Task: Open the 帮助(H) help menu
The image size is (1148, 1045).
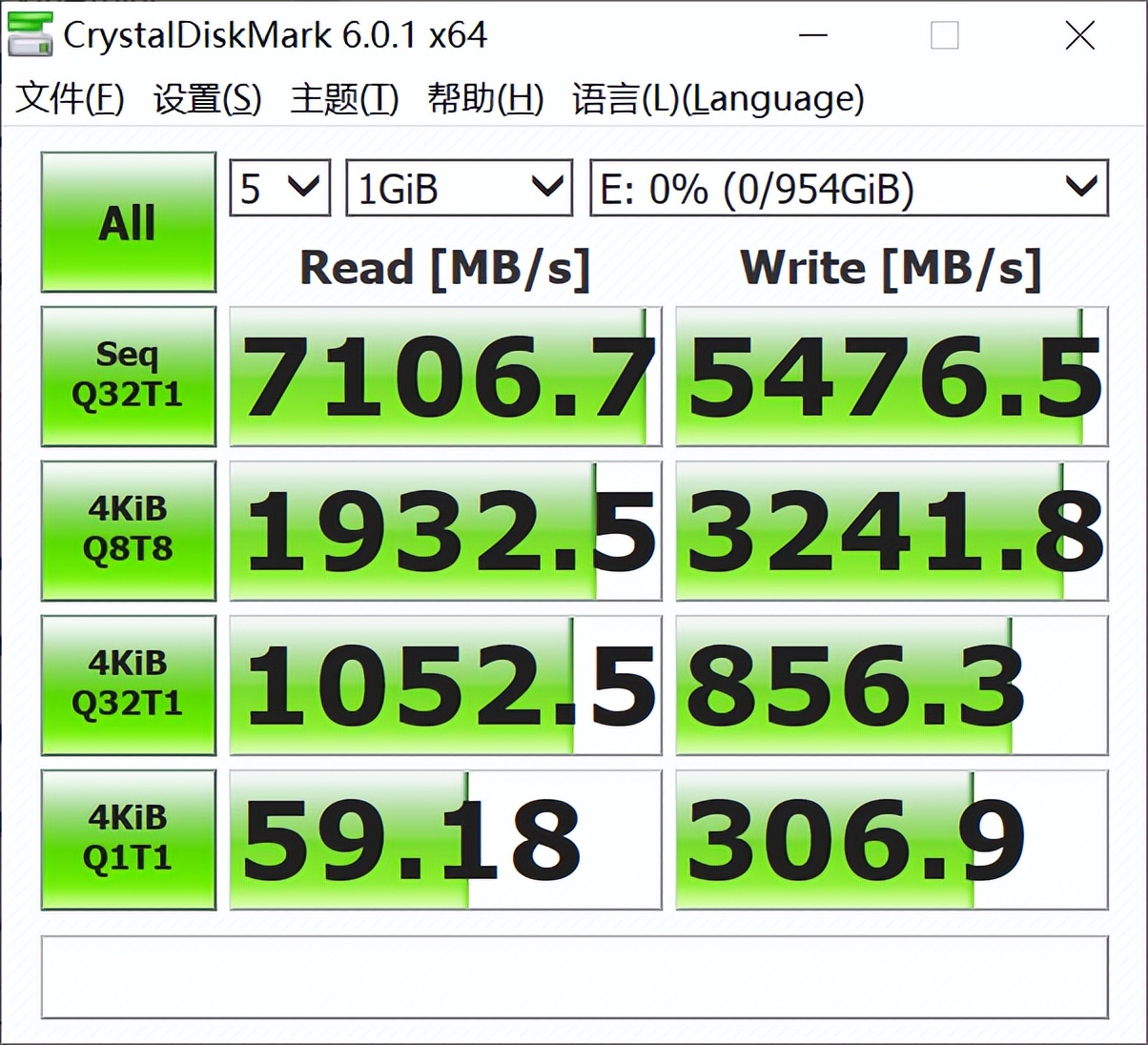Action: 484,99
